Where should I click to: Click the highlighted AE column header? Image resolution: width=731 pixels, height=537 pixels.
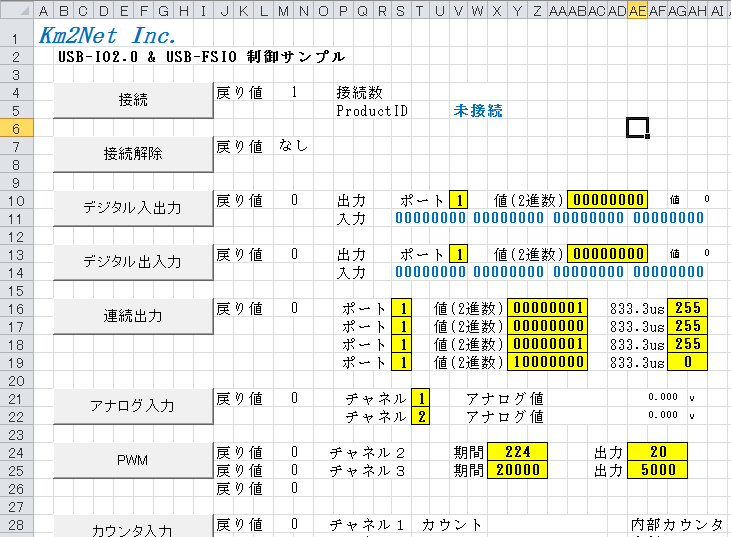(x=637, y=11)
